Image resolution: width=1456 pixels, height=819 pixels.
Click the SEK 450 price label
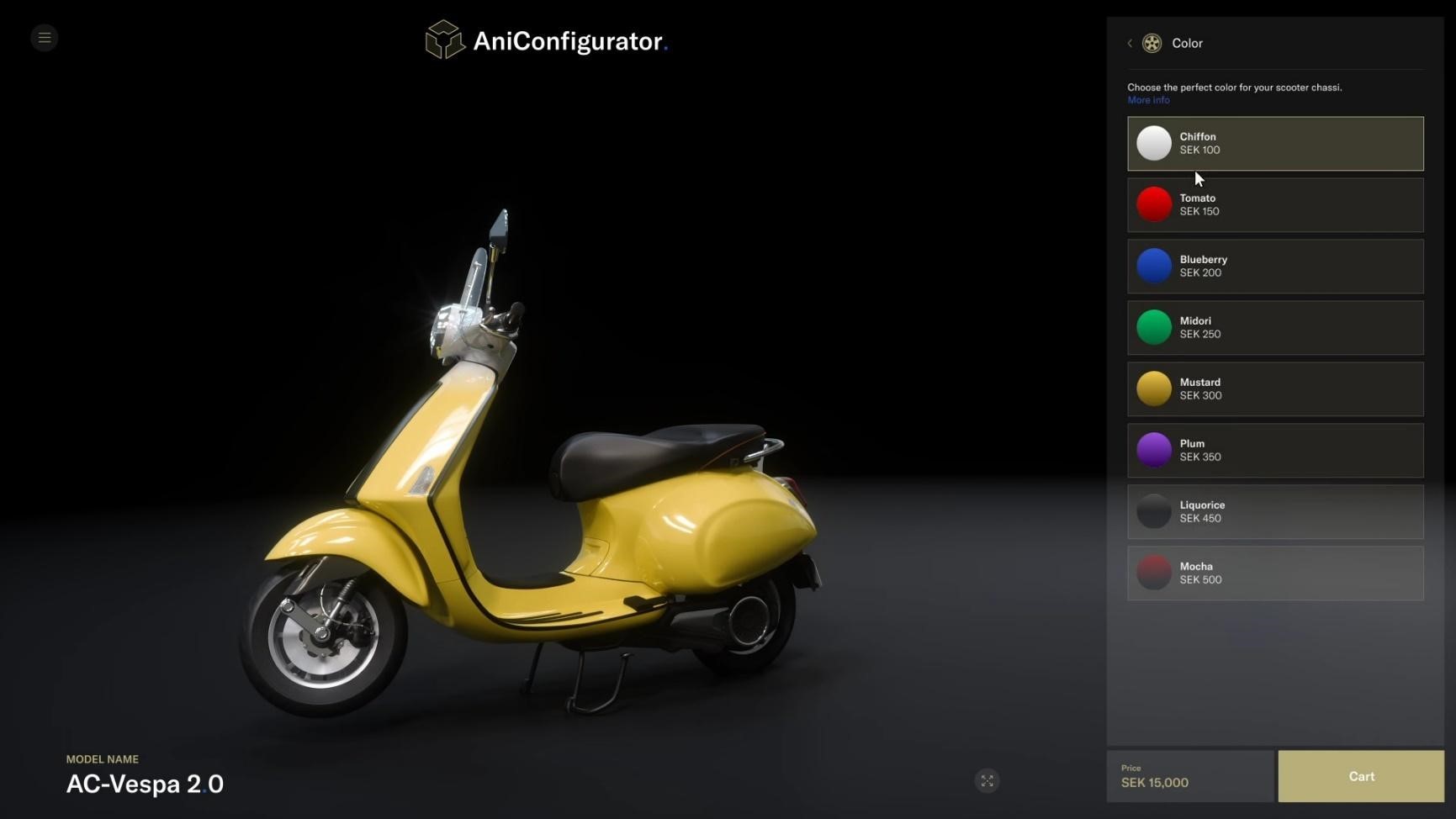1200,519
